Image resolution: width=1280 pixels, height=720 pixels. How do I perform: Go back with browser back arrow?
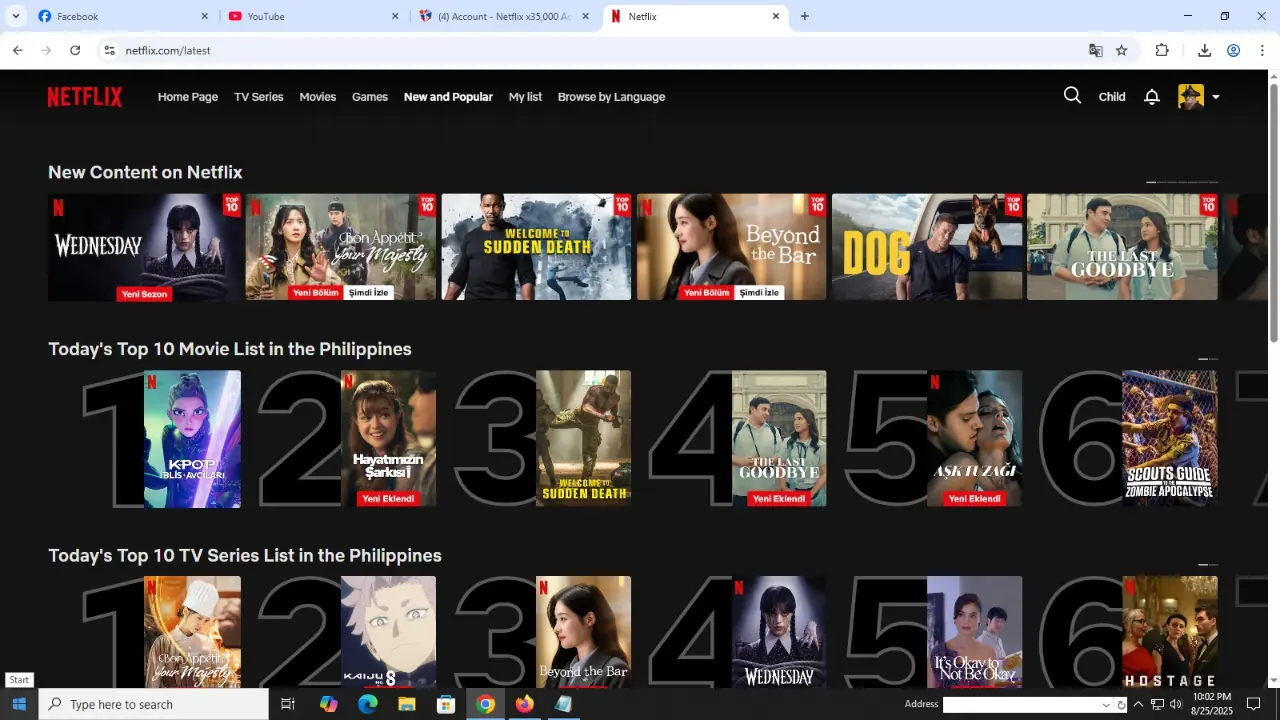point(17,50)
